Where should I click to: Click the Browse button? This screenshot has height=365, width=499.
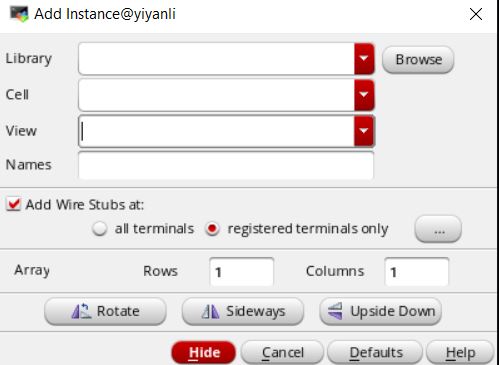418,60
